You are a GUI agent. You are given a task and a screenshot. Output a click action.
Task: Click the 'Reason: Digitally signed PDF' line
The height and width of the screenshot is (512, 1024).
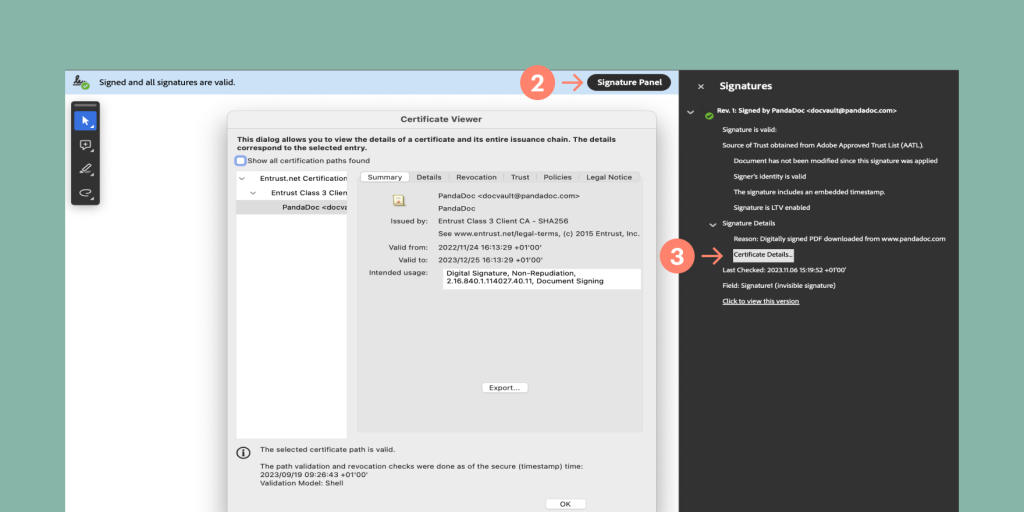[839, 239]
